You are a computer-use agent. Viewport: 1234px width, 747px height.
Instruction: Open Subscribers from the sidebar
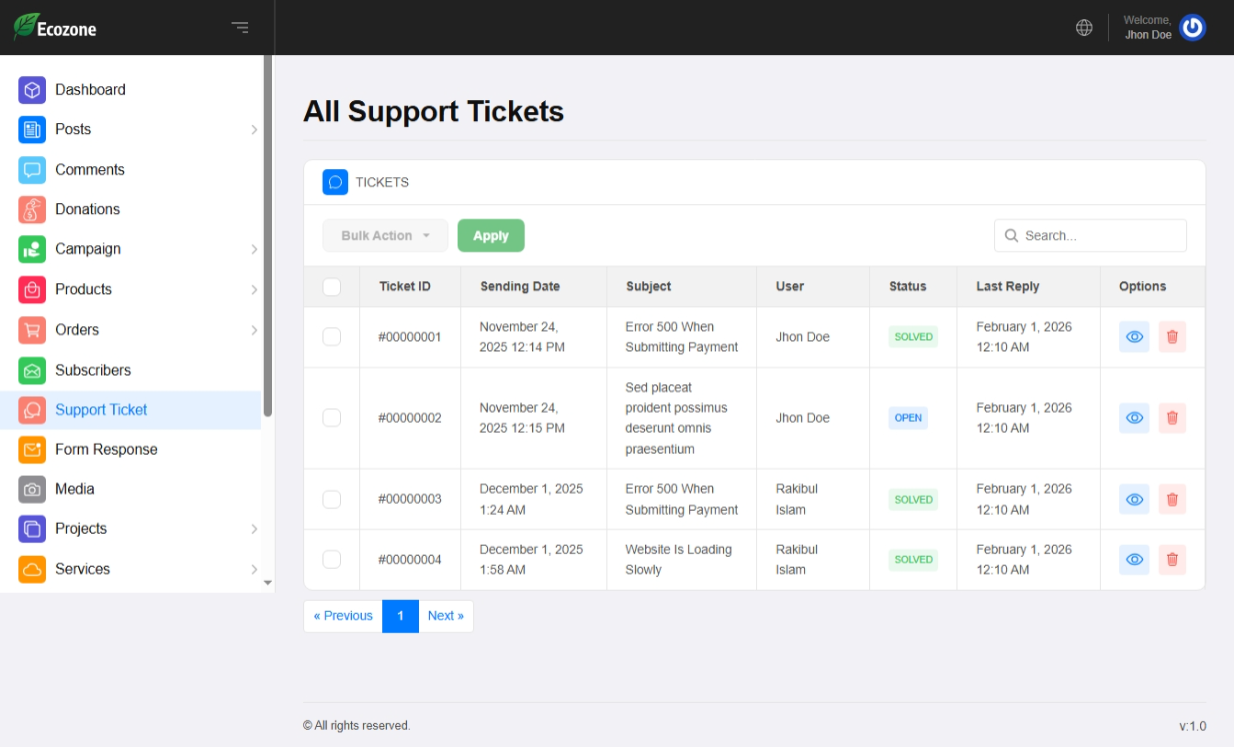coord(93,370)
